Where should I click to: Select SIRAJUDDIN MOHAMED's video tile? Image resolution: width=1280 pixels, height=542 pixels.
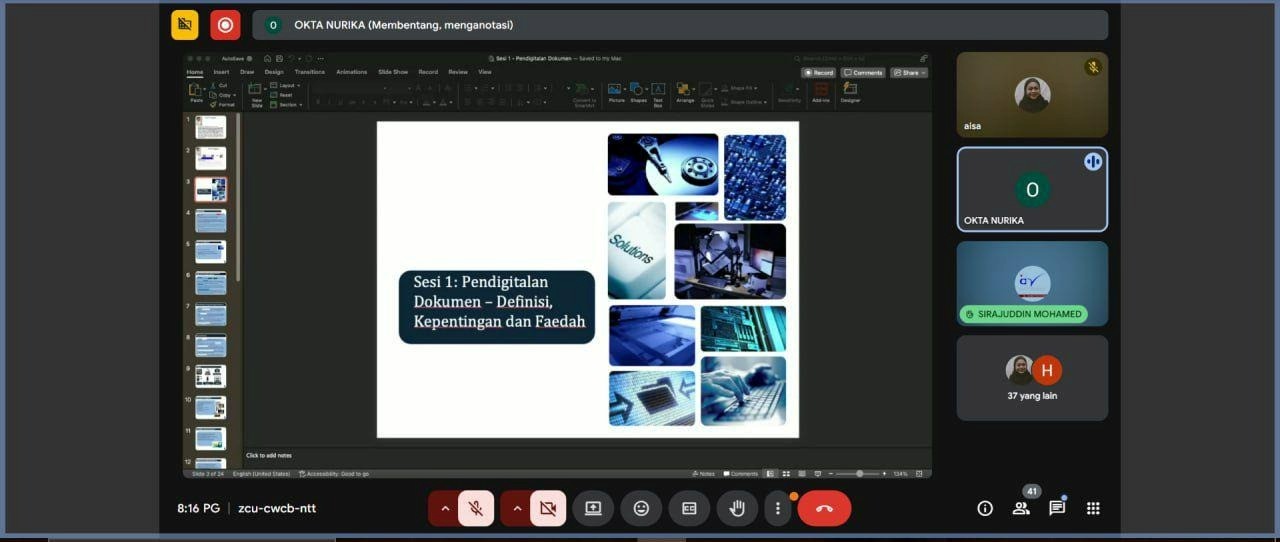click(1032, 284)
